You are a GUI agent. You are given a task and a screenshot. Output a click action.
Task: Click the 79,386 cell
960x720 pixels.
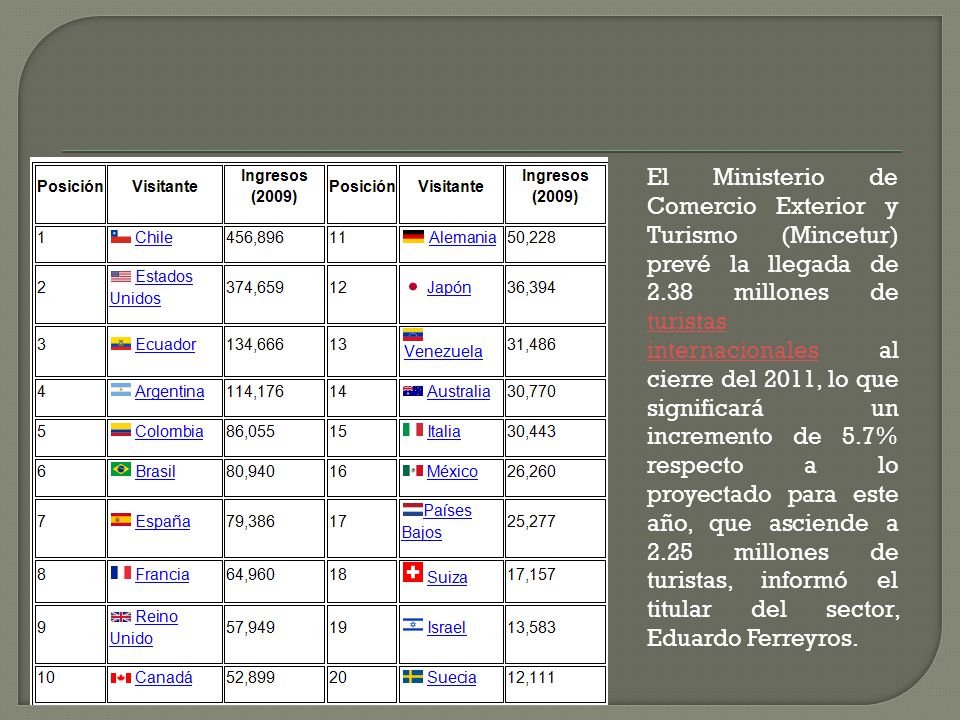click(274, 528)
